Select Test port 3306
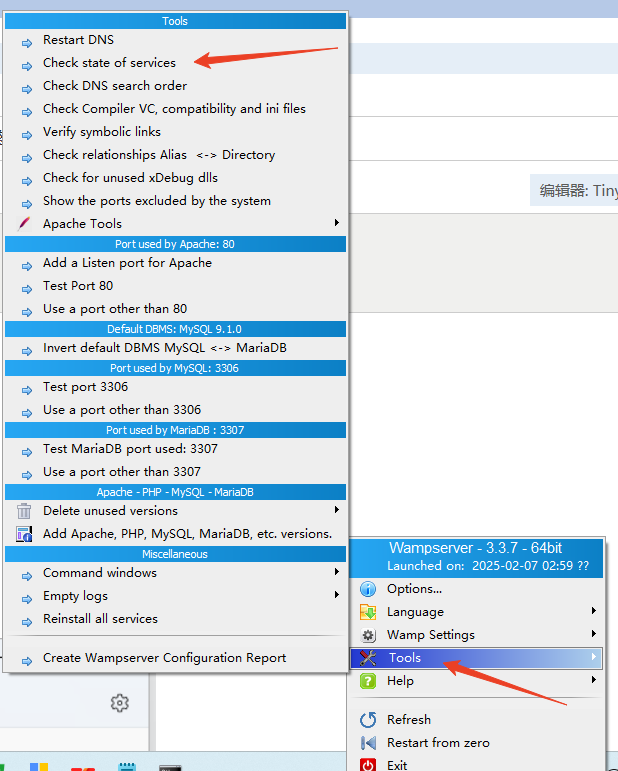This screenshot has height=771, width=618. tap(176, 387)
